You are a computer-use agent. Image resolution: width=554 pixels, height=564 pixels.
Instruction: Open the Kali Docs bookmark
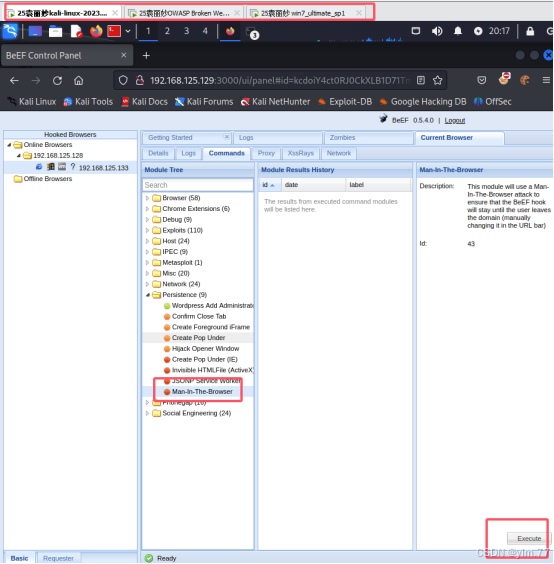point(145,102)
